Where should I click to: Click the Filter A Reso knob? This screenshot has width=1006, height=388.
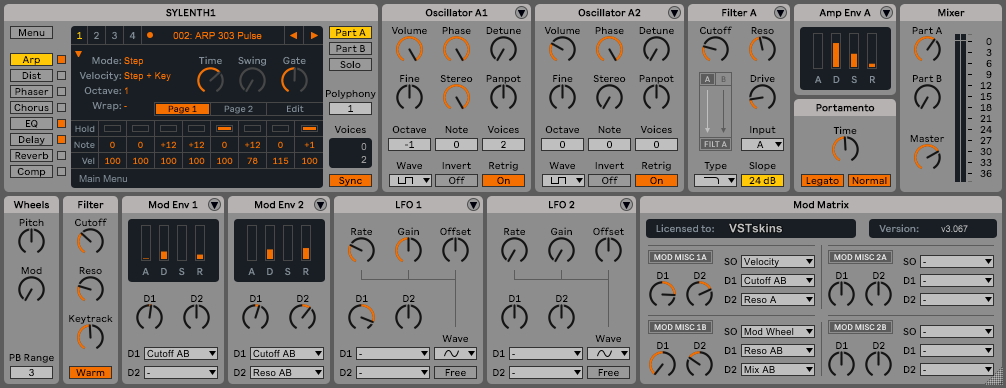(x=762, y=49)
